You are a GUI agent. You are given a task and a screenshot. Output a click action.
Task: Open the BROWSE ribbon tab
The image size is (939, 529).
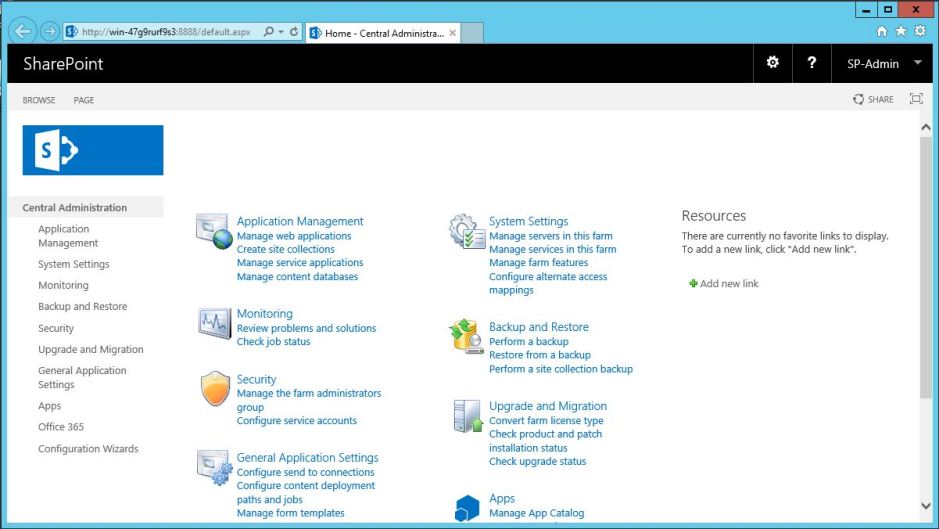(39, 100)
